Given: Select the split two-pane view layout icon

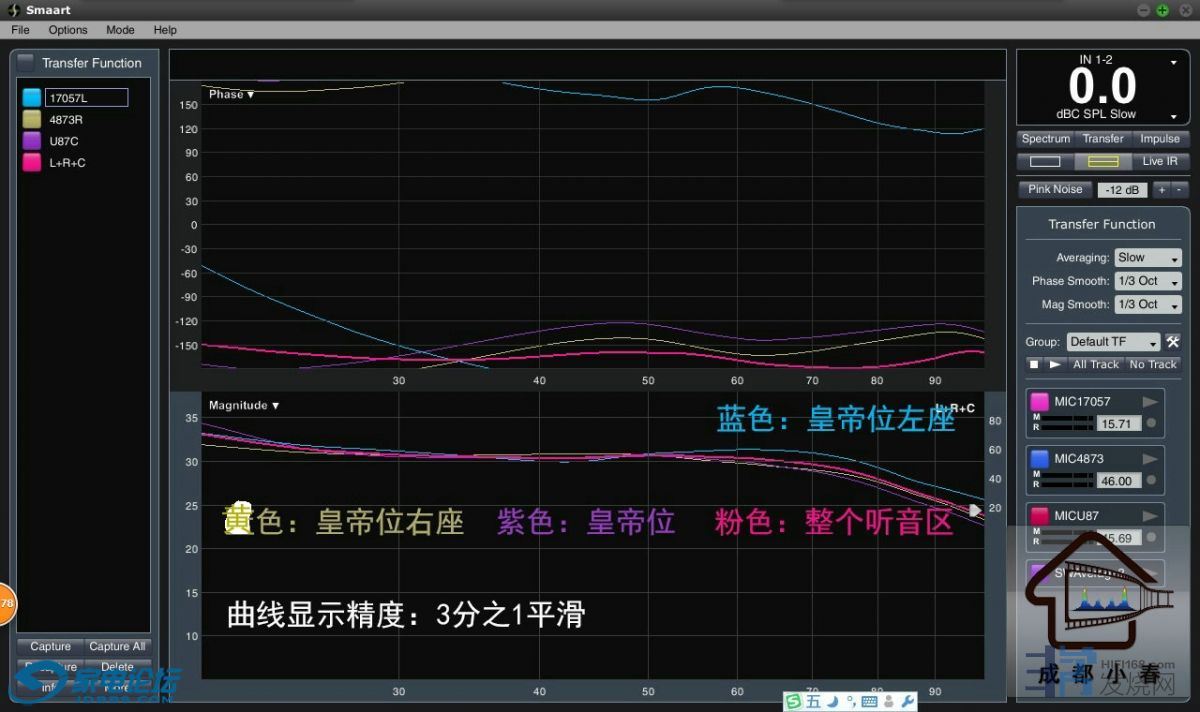Looking at the screenshot, I should coord(1103,161).
